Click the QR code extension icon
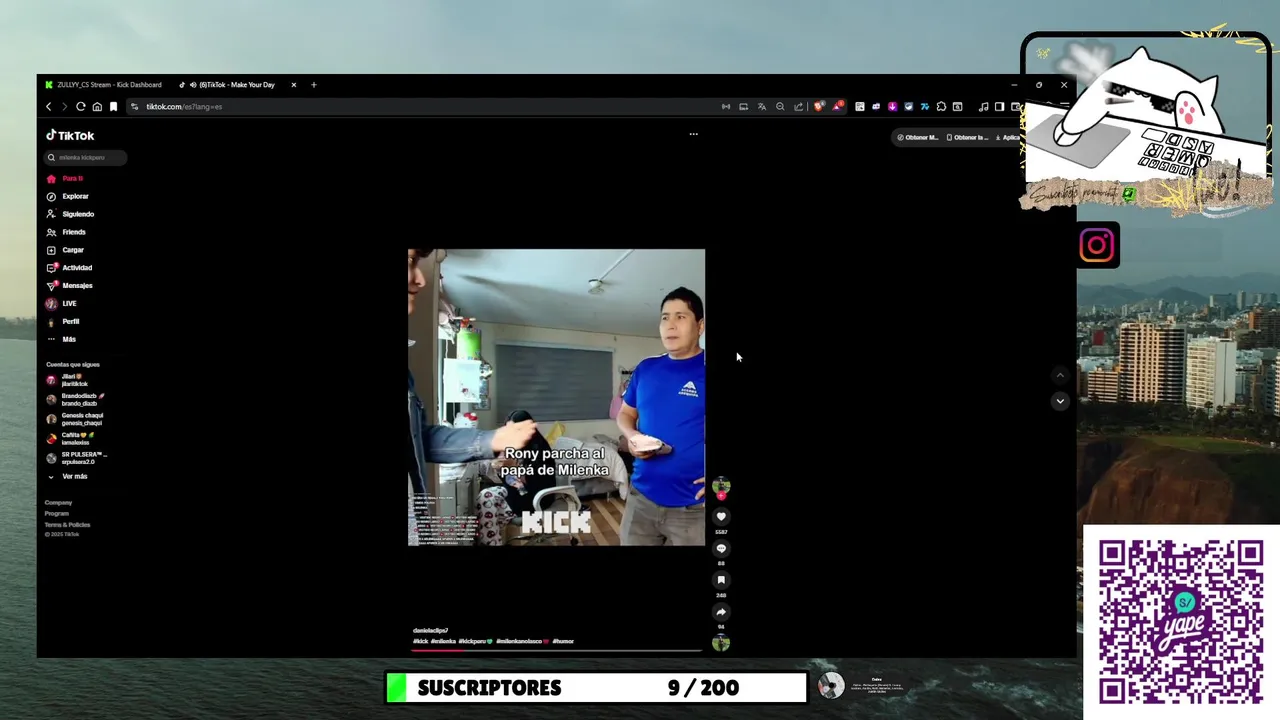The image size is (1280, 720). point(860,106)
